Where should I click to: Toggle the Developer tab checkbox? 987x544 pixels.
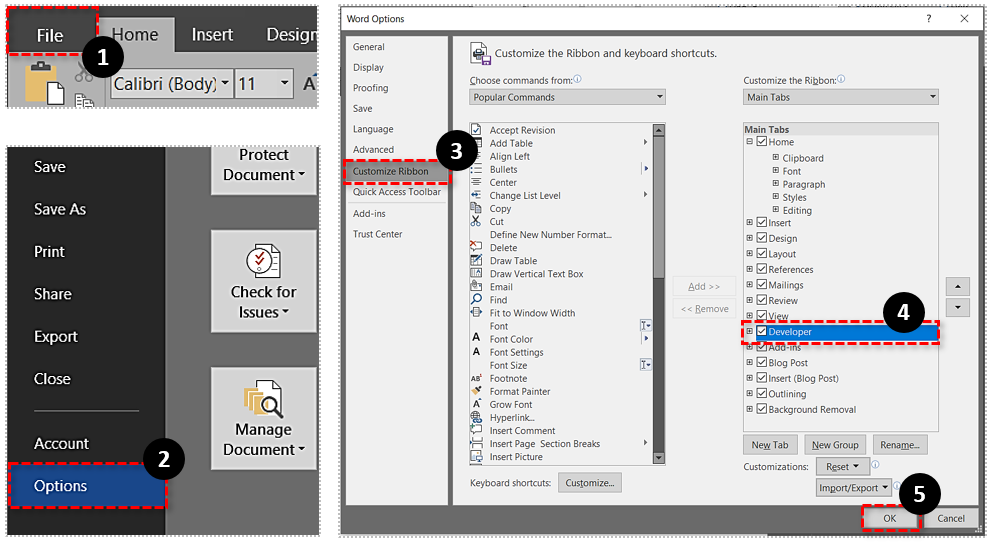[x=762, y=331]
